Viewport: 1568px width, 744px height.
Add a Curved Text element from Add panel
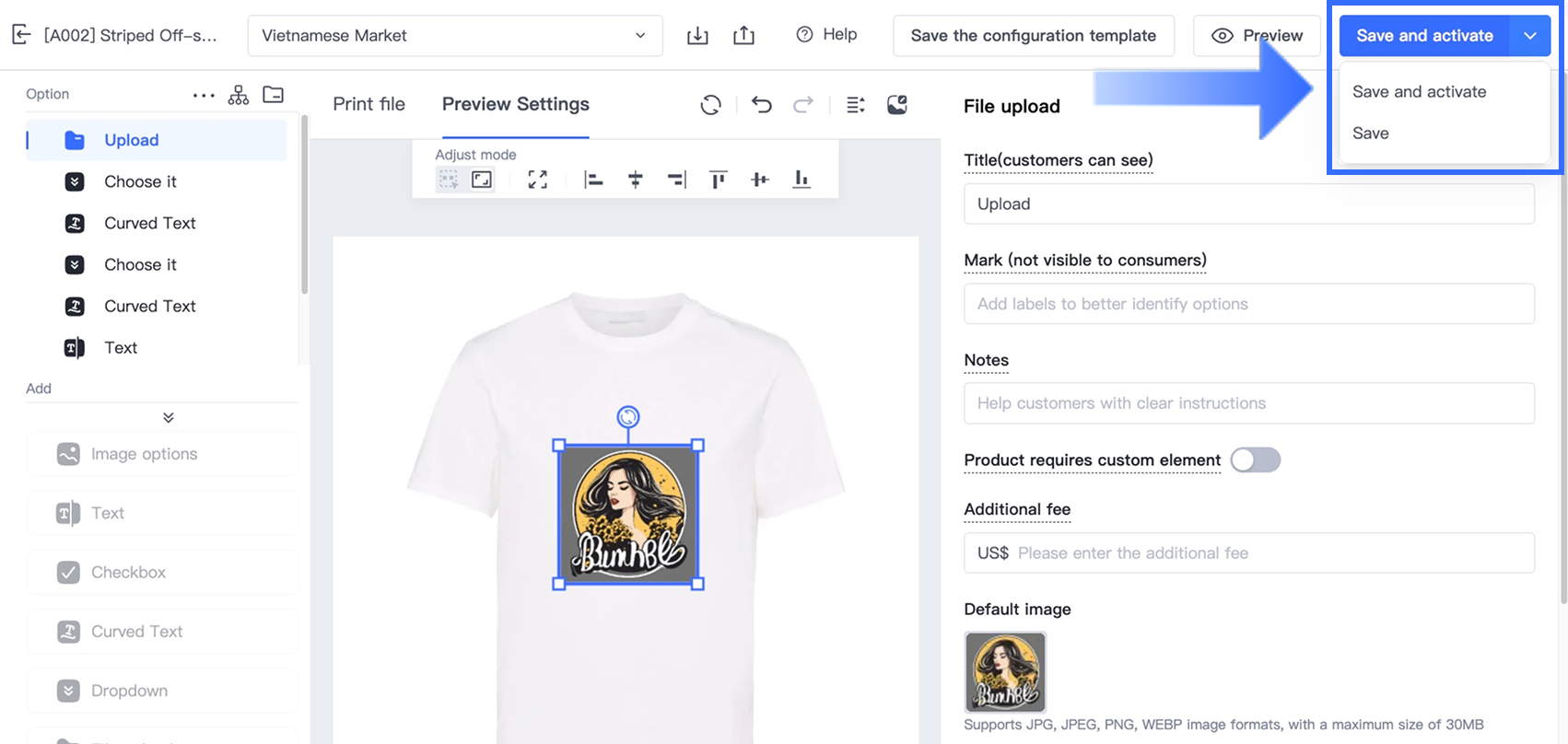click(162, 631)
